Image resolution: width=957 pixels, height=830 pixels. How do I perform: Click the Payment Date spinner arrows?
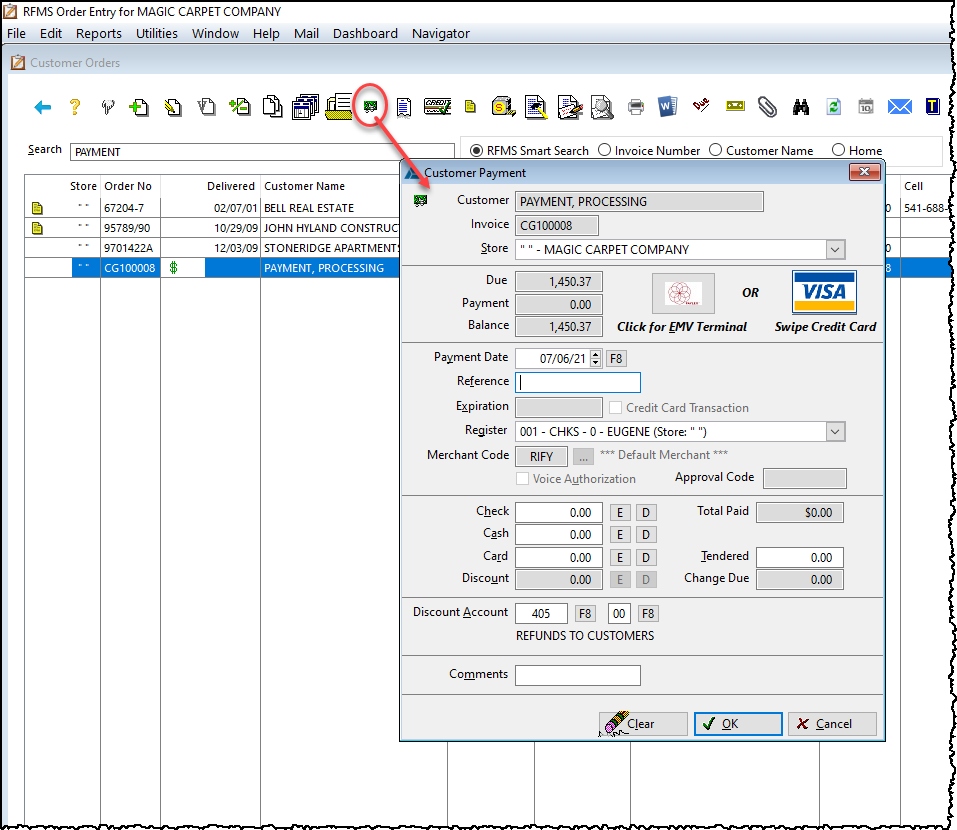point(596,358)
